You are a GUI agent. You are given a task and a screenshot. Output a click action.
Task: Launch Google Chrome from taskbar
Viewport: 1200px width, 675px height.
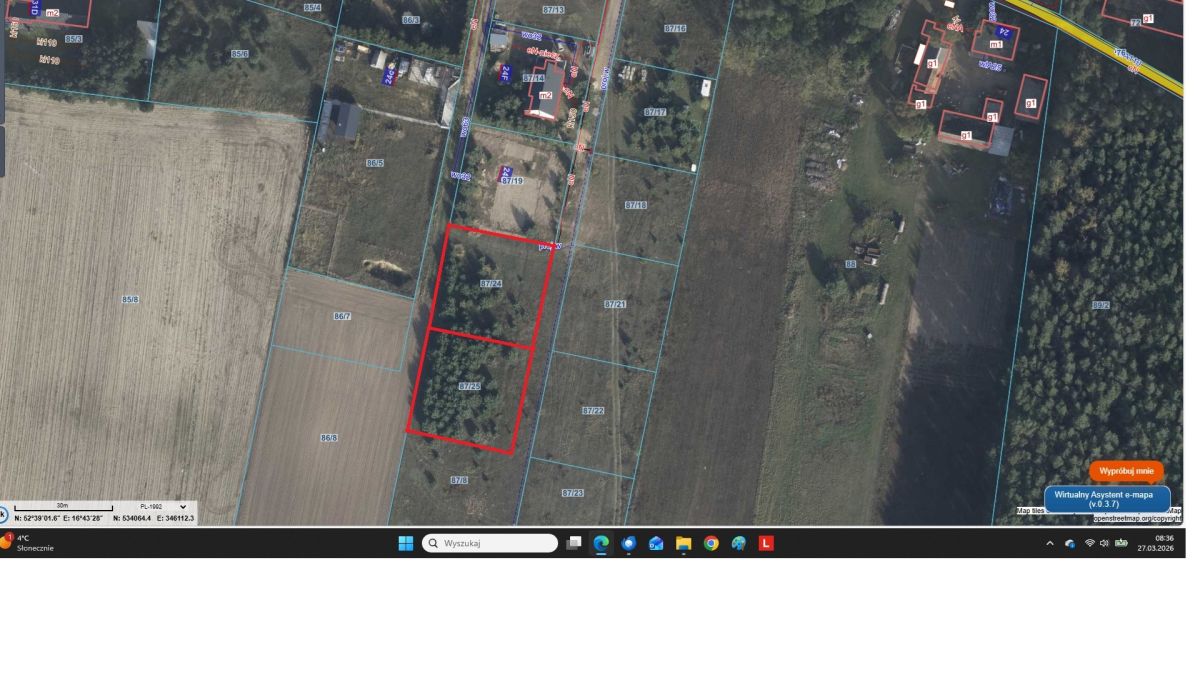click(711, 543)
